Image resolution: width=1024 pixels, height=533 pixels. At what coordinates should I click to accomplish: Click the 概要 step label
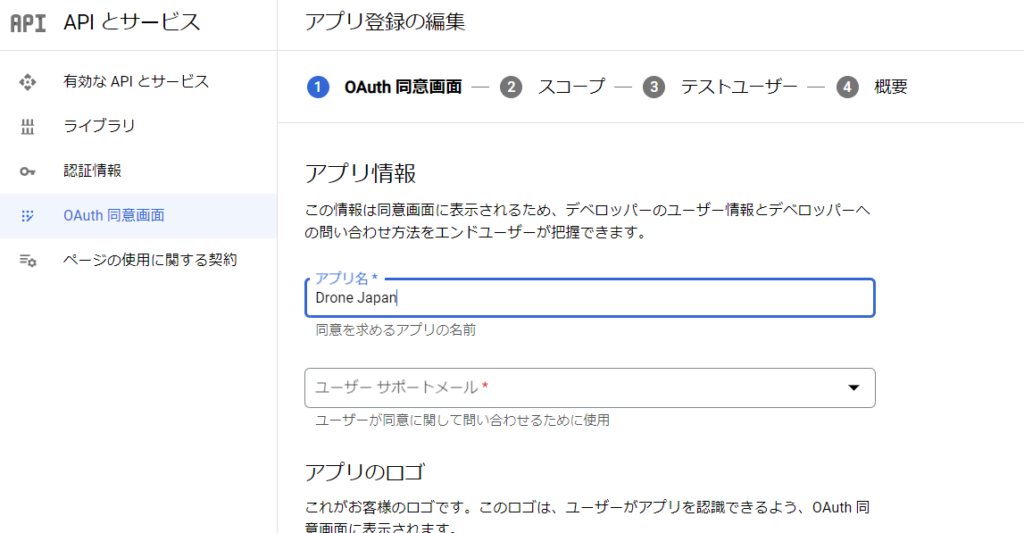point(891,87)
